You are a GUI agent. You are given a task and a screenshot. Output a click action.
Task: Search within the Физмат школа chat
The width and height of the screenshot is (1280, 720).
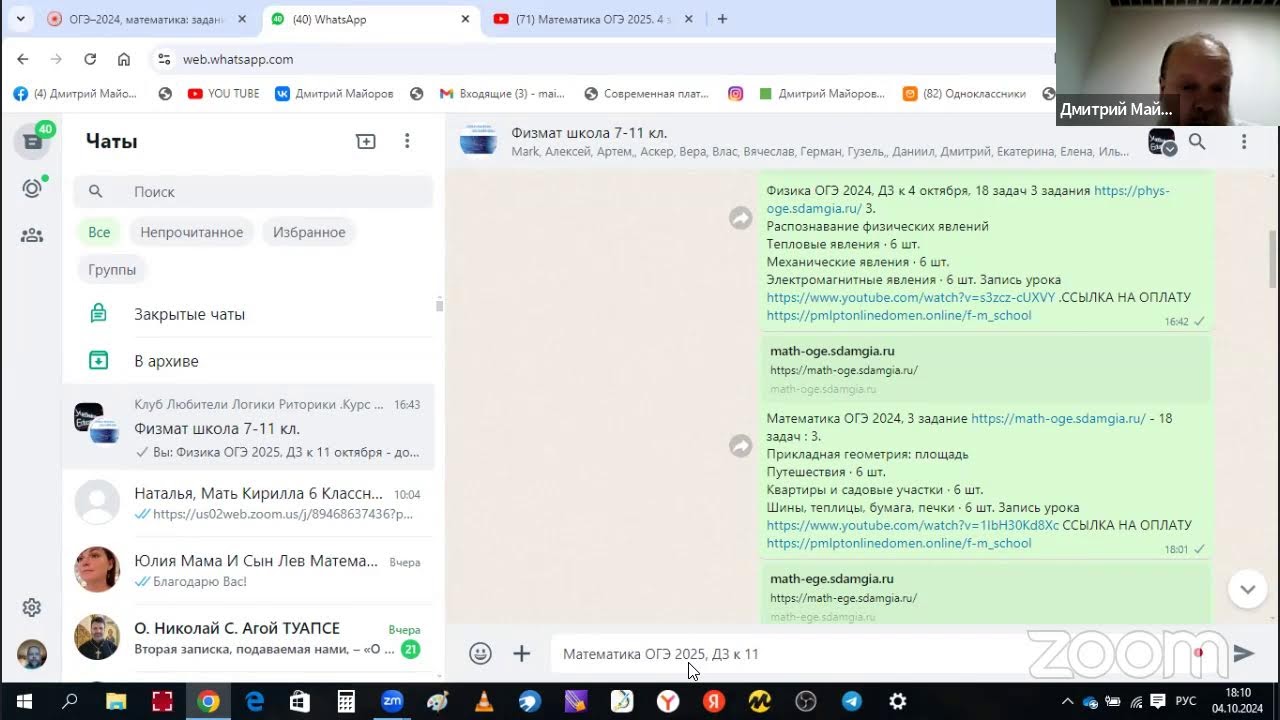coord(1197,142)
